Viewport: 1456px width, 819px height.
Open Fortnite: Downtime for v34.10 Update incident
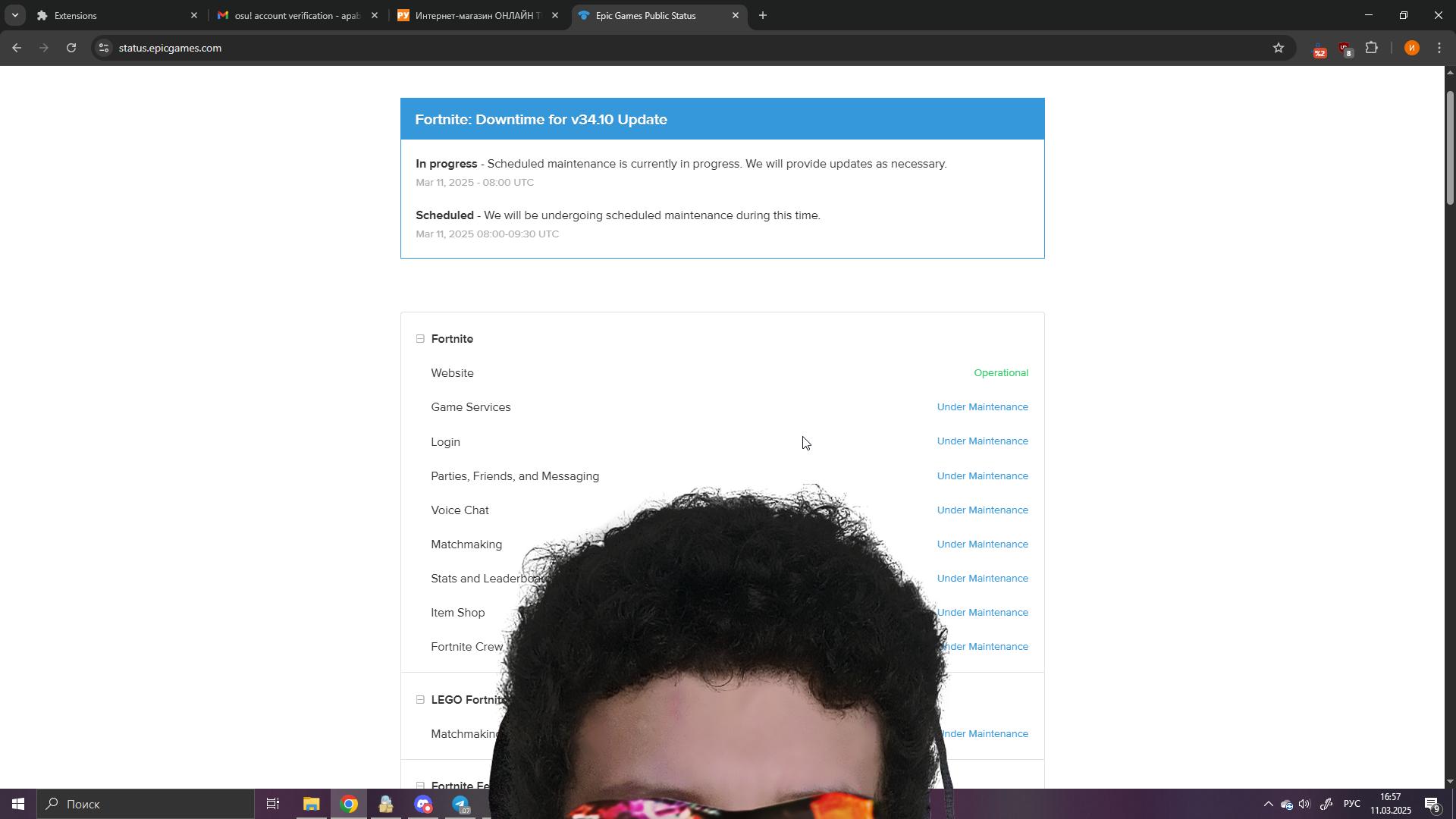(541, 119)
